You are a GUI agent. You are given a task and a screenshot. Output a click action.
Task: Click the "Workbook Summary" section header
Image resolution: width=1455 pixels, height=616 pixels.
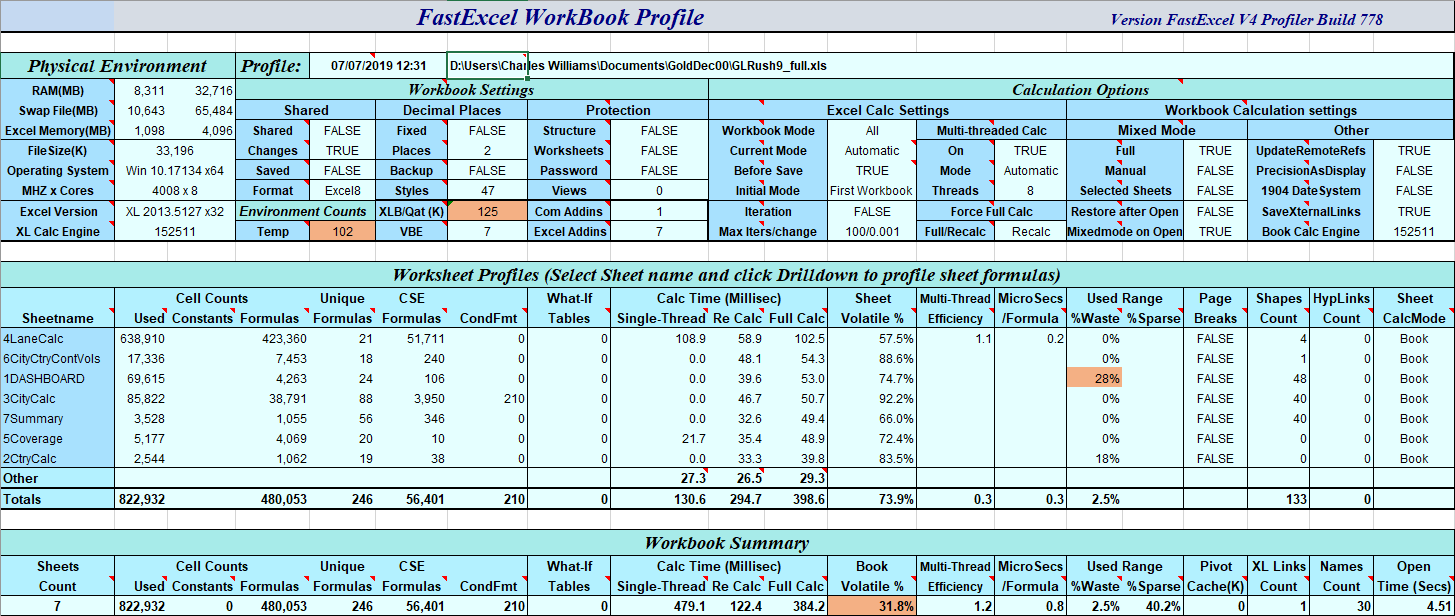tap(726, 543)
